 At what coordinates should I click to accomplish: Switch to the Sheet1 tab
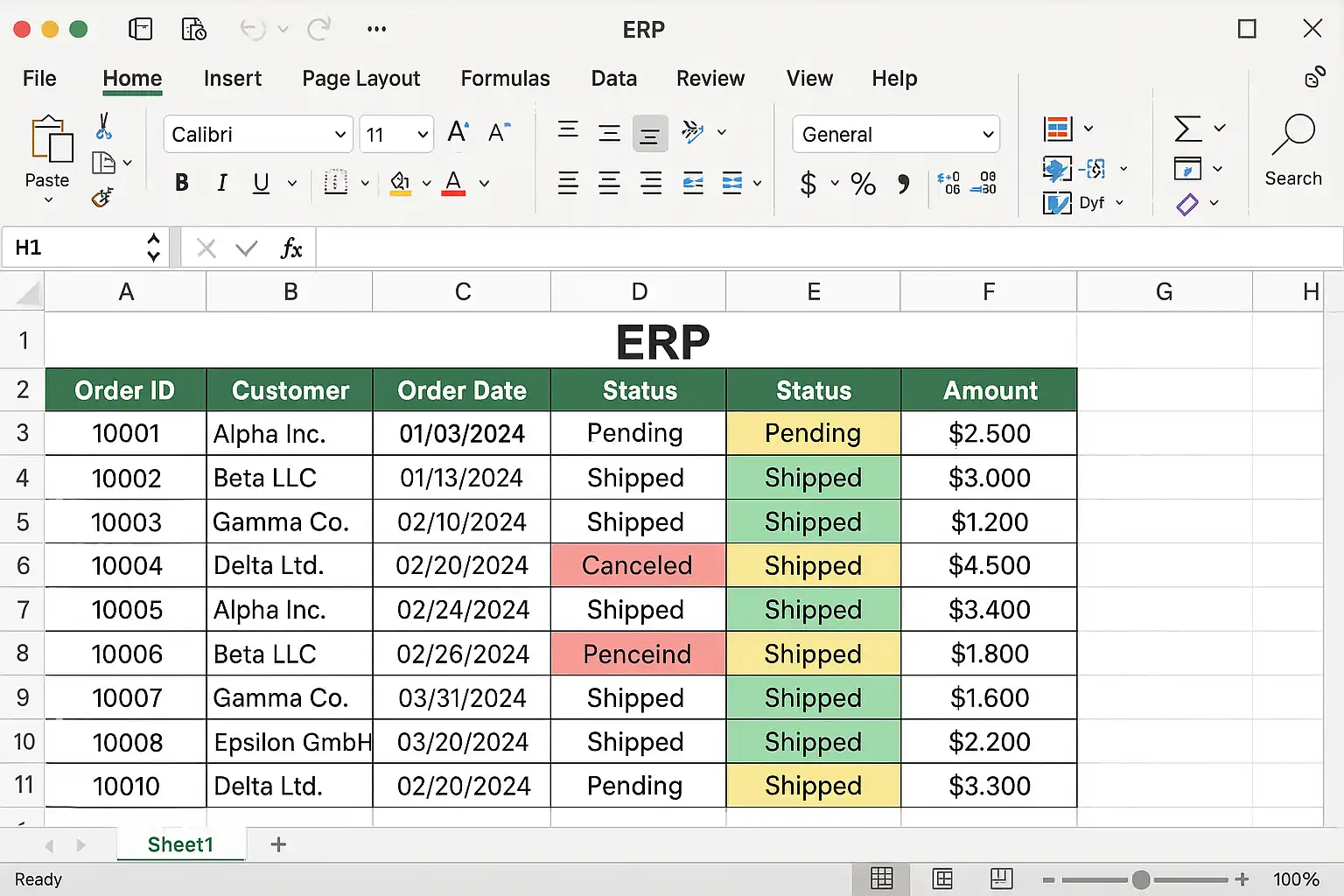coord(180,844)
